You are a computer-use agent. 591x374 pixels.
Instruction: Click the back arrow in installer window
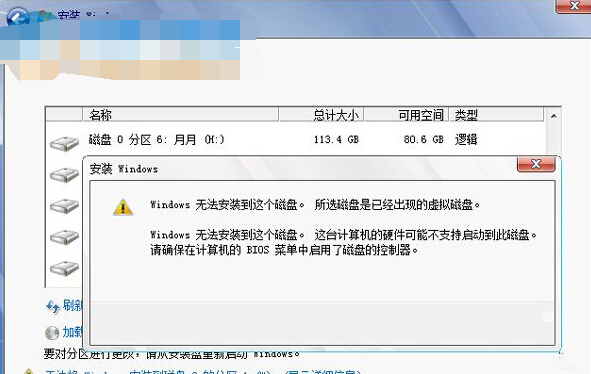17,17
